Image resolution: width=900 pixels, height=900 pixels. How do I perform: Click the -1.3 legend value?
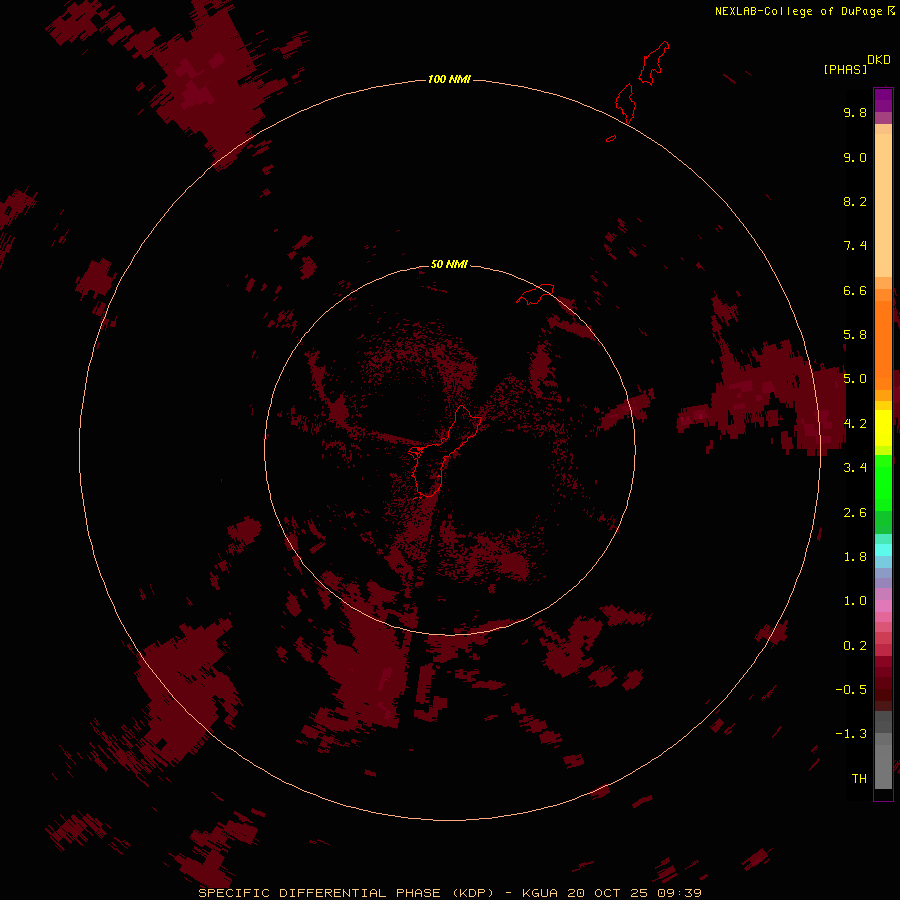[x=851, y=734]
